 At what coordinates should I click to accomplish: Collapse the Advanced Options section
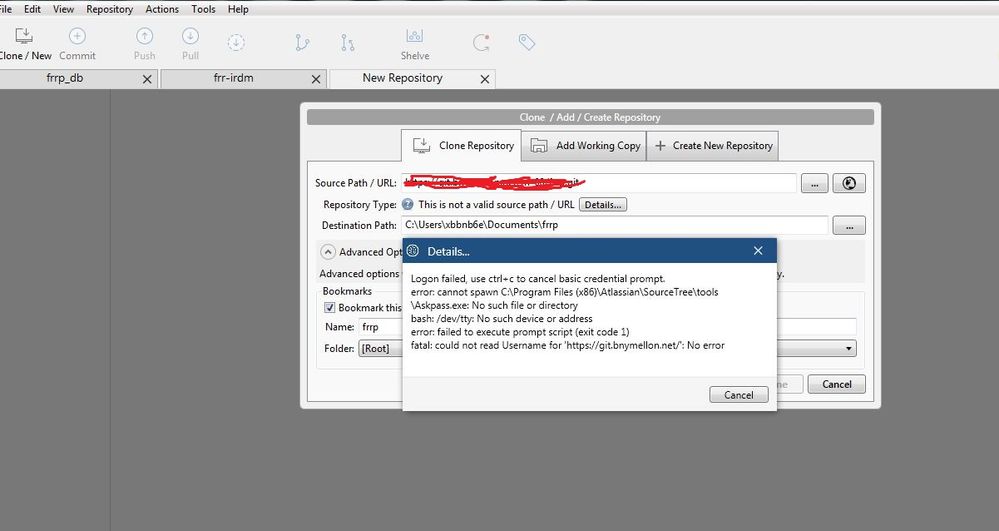[x=327, y=252]
